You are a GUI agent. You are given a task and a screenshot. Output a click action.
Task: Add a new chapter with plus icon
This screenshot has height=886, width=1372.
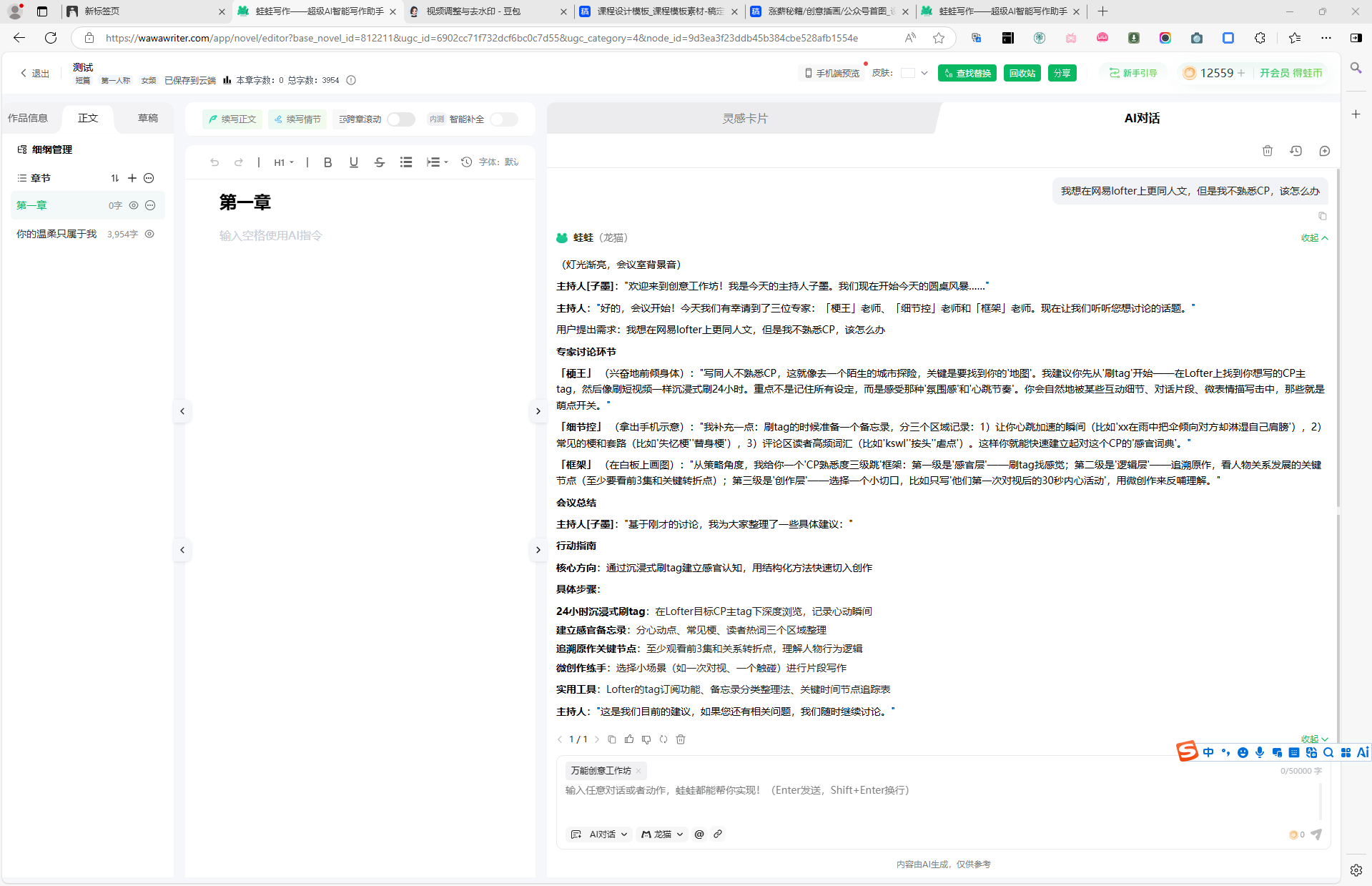[x=132, y=178]
